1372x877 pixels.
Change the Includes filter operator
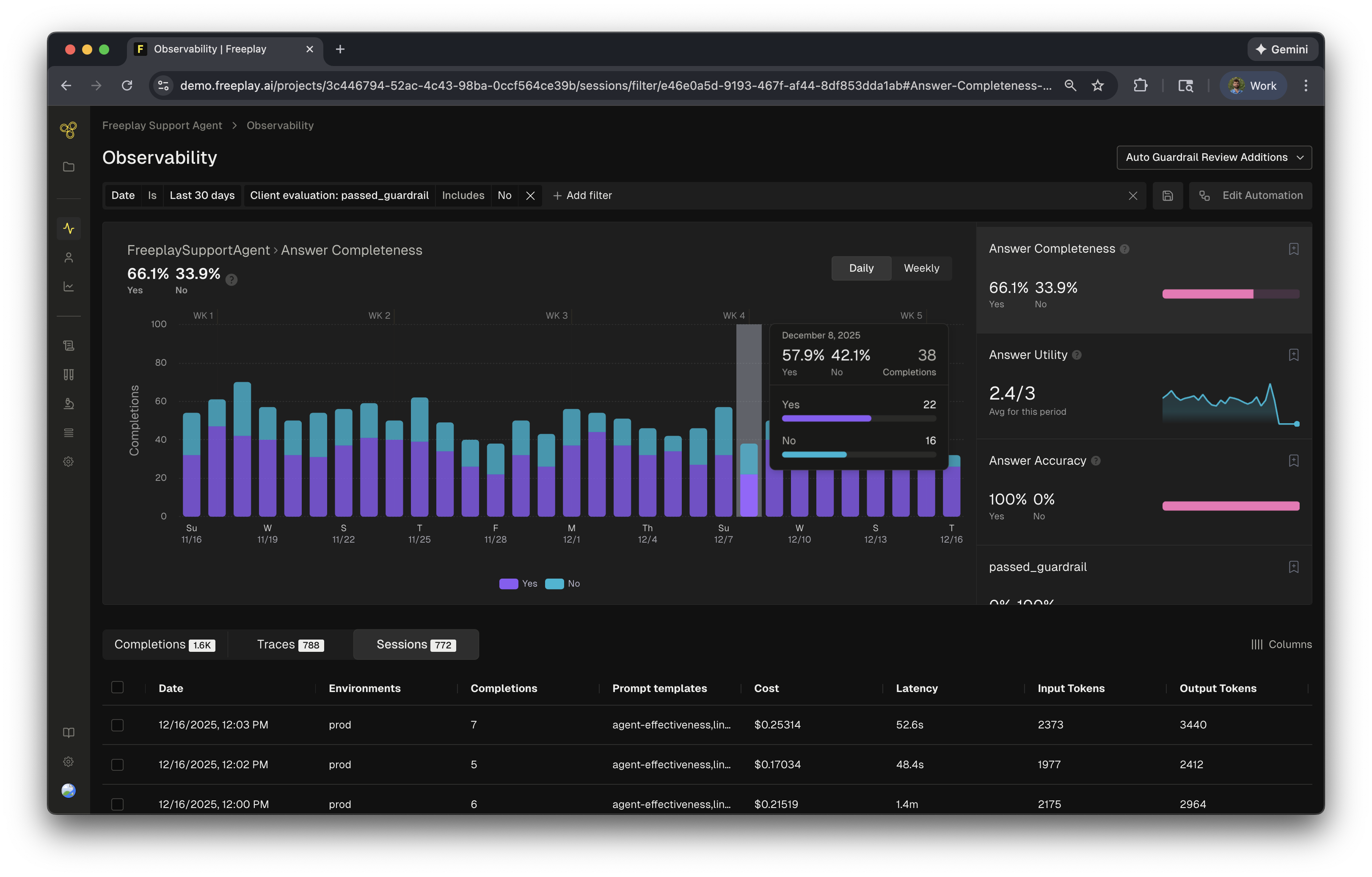coord(463,196)
